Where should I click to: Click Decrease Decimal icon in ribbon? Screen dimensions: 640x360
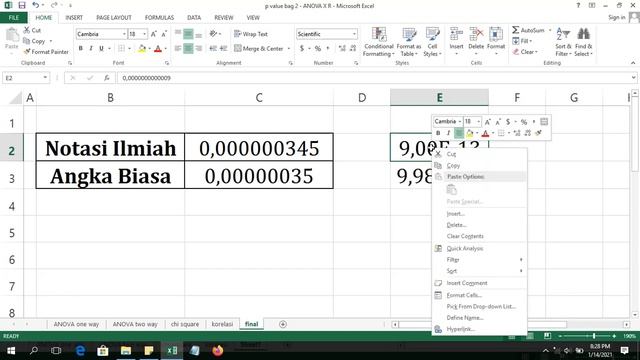point(353,49)
